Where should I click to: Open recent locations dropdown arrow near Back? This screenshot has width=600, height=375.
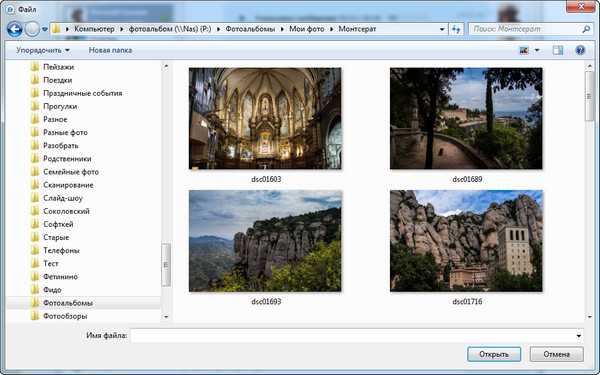tap(45, 29)
